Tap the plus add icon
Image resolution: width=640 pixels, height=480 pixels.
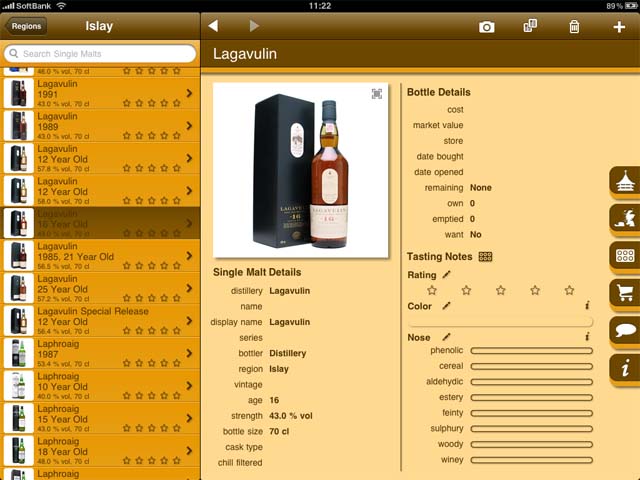619,27
